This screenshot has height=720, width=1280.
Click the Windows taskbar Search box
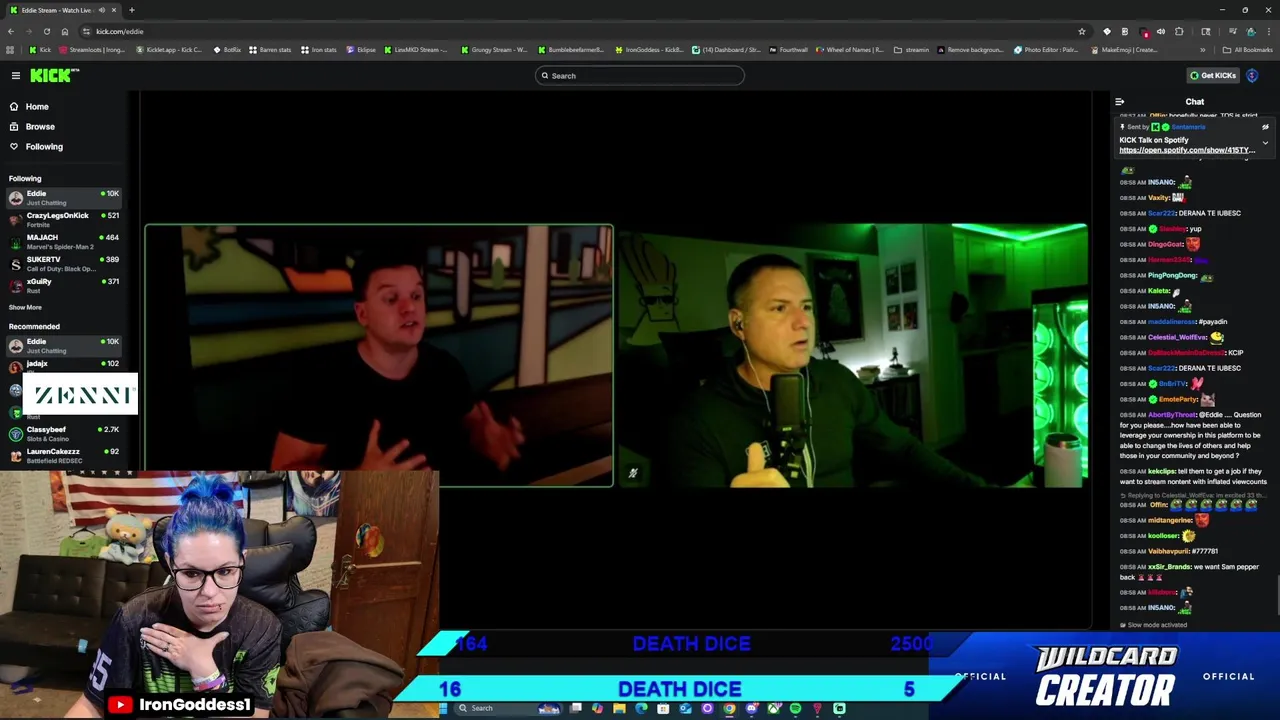[510, 709]
